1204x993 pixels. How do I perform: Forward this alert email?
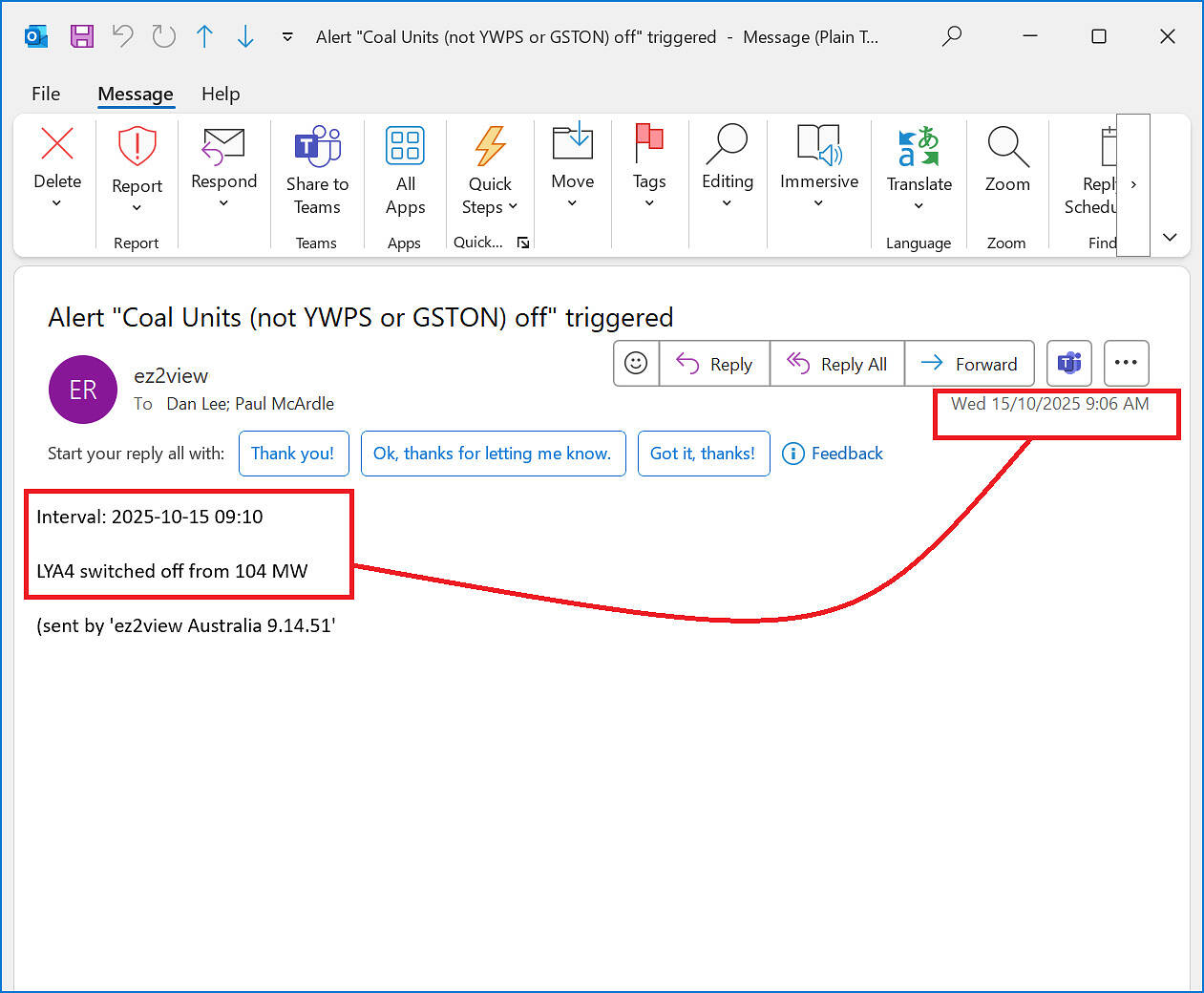969,364
